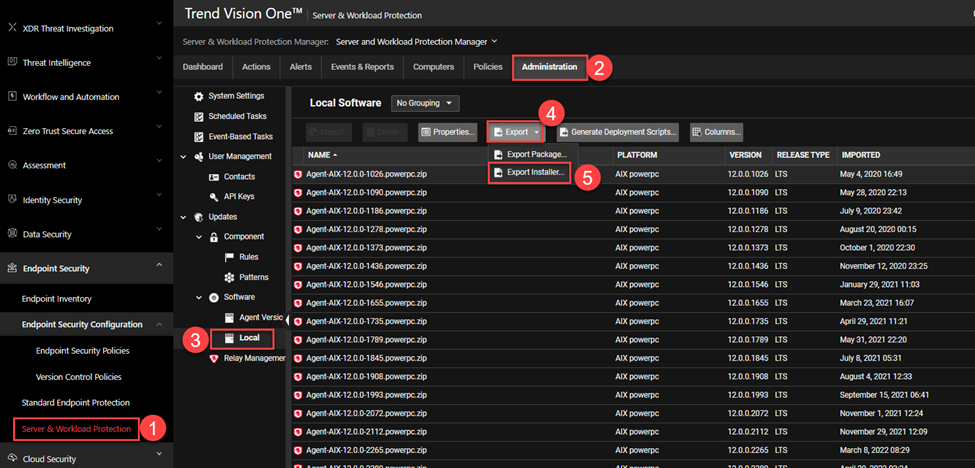Open Endpoint Inventory in sidebar
975x468 pixels.
point(57,299)
